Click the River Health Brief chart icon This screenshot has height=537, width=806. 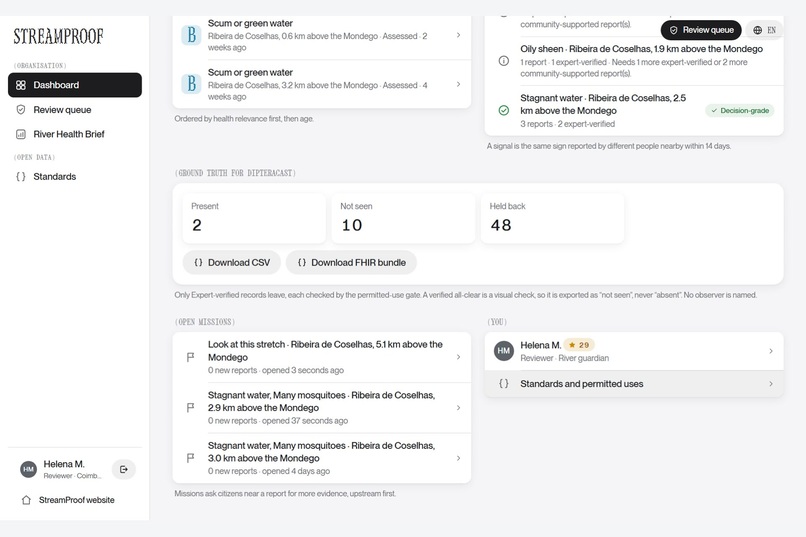pos(21,134)
